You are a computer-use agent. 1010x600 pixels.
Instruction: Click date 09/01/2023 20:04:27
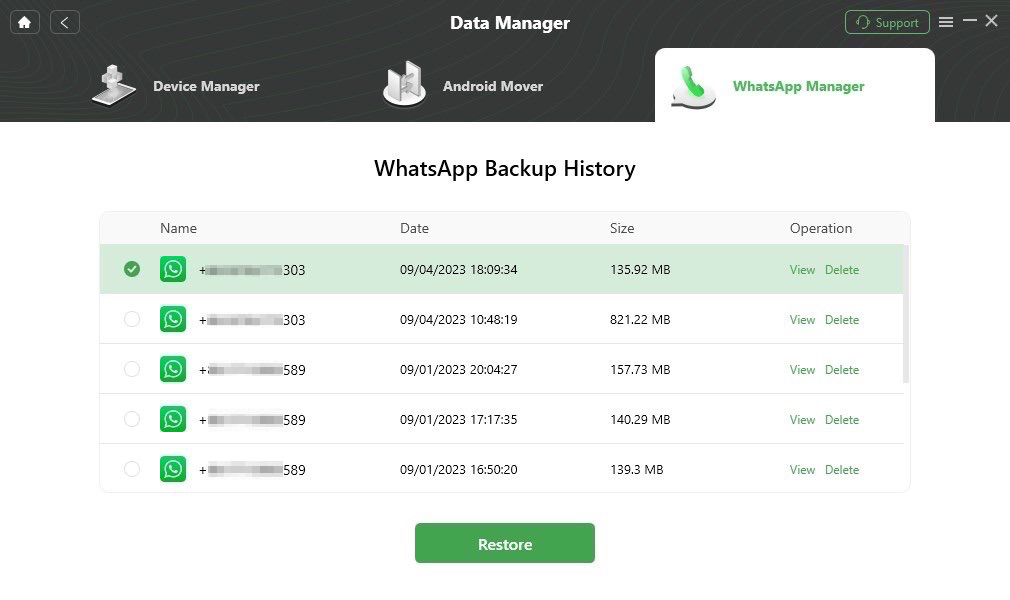(x=459, y=370)
